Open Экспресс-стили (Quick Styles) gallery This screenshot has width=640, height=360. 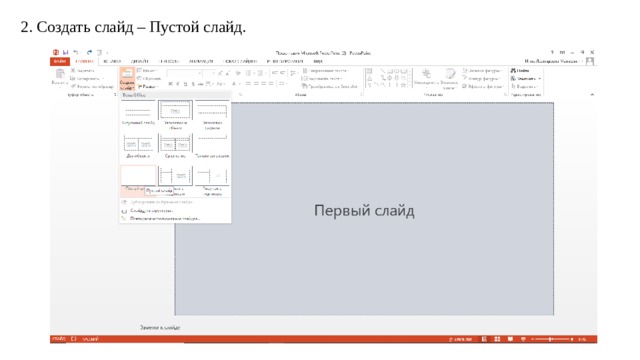pos(449,79)
